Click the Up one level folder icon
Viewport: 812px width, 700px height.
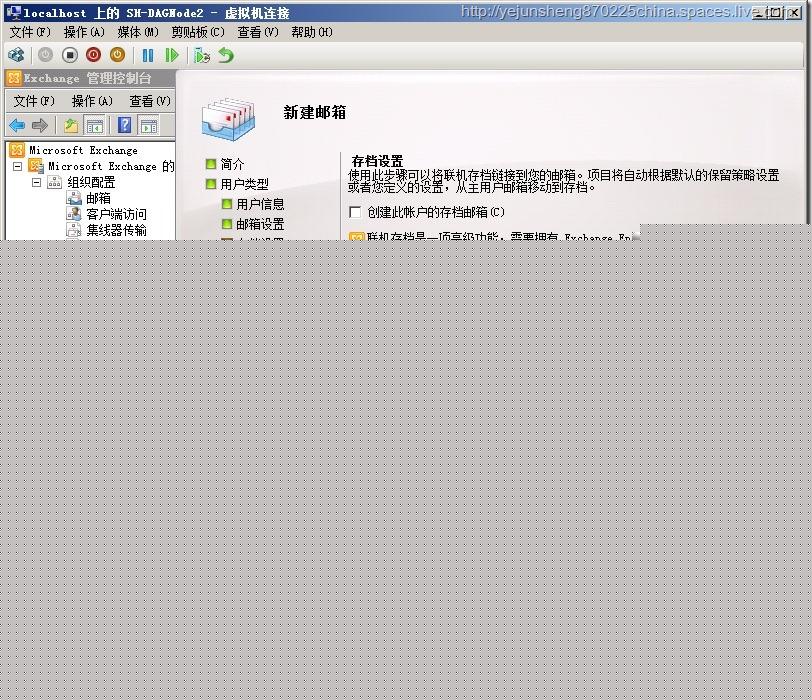pos(71,125)
